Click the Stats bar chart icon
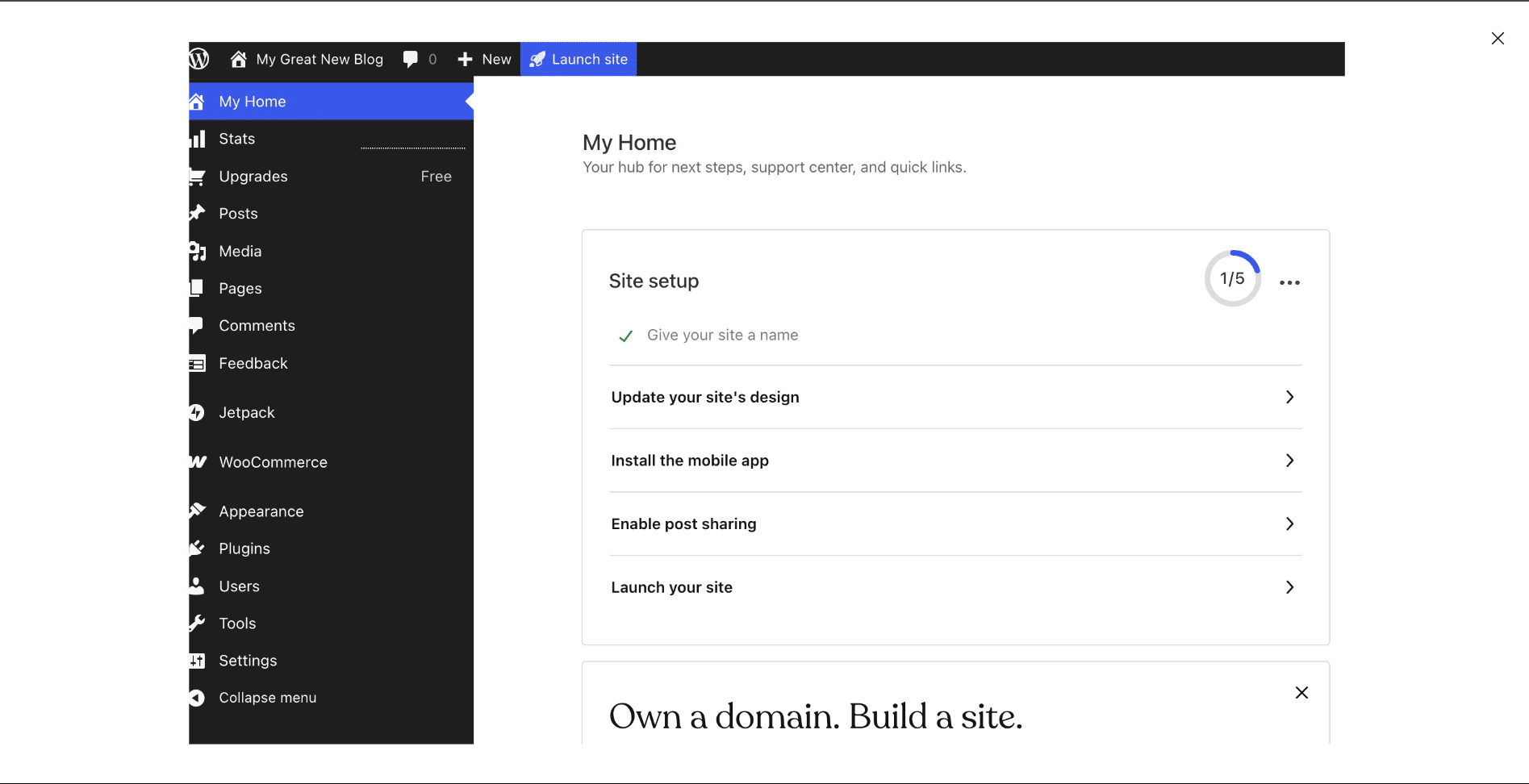 pyautogui.click(x=198, y=139)
